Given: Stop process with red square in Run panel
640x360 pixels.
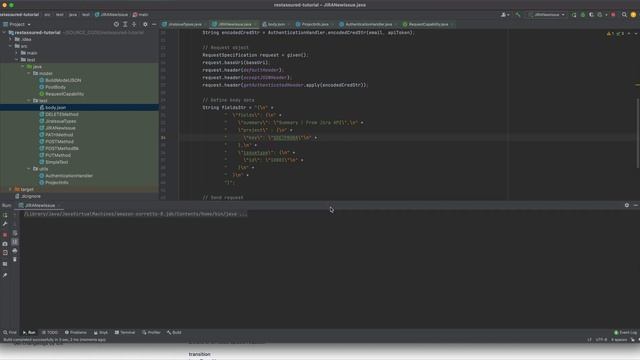Looking at the screenshot, I should pos(5,235).
